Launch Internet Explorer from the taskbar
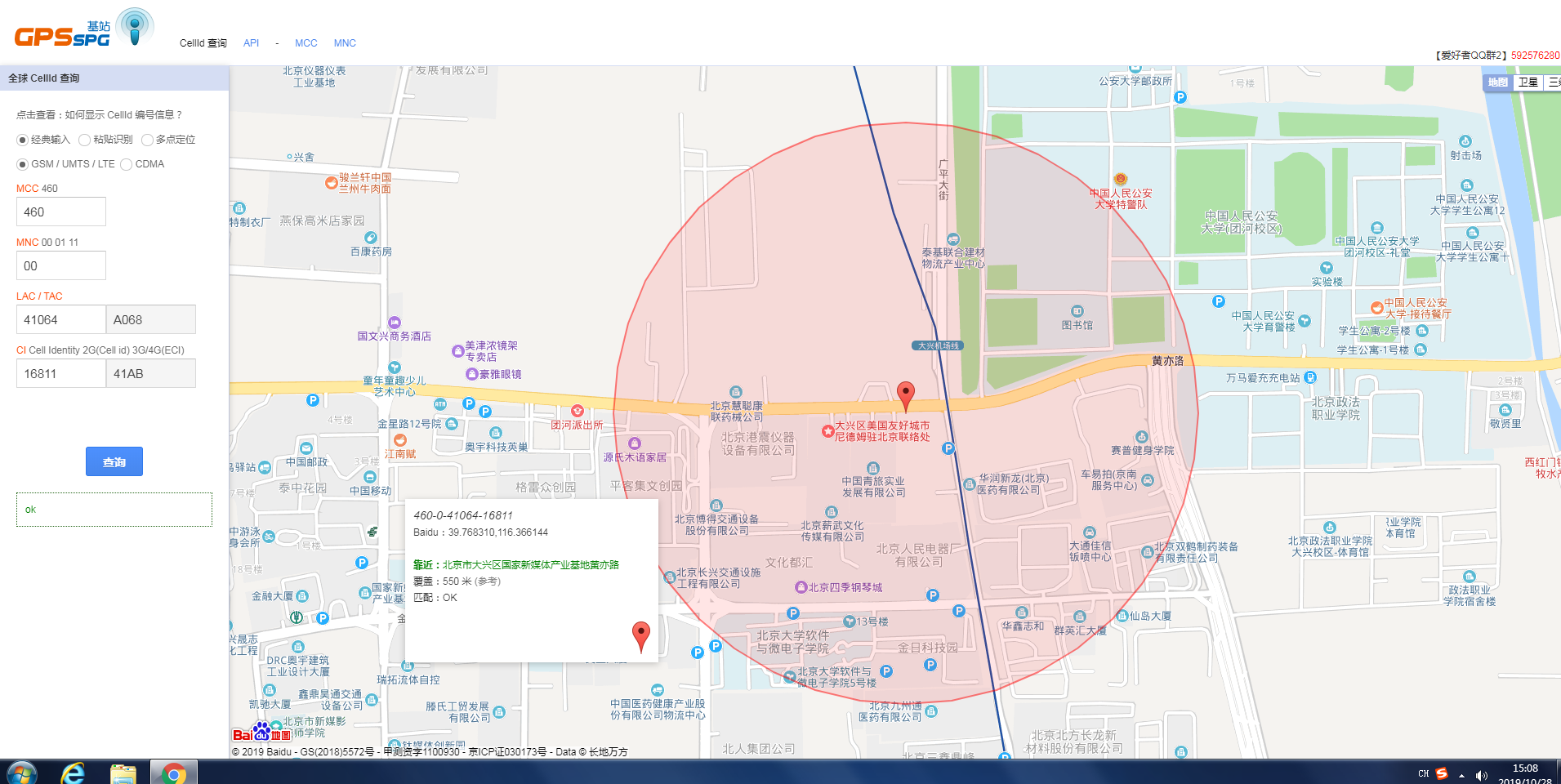 point(73,773)
